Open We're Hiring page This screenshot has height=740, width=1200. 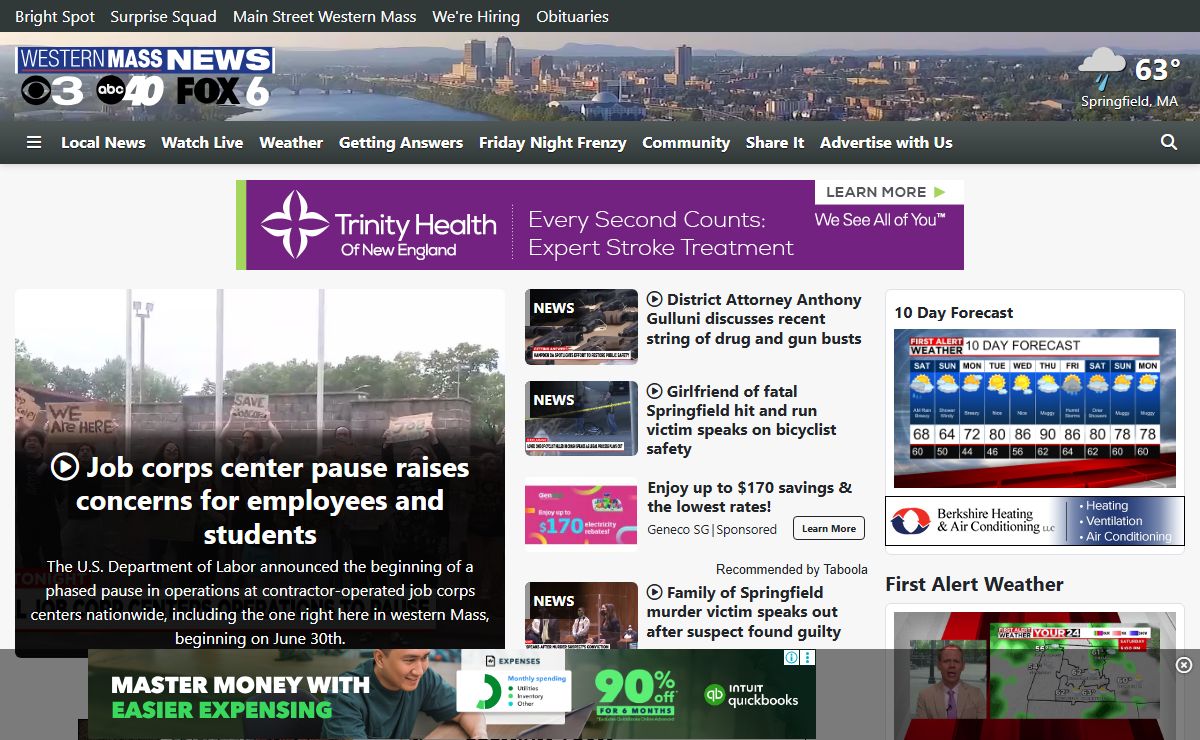[x=476, y=16]
